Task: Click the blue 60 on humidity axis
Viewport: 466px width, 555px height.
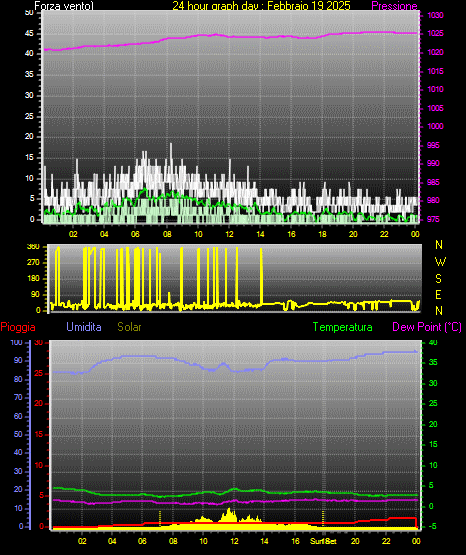Action: (x=18, y=416)
